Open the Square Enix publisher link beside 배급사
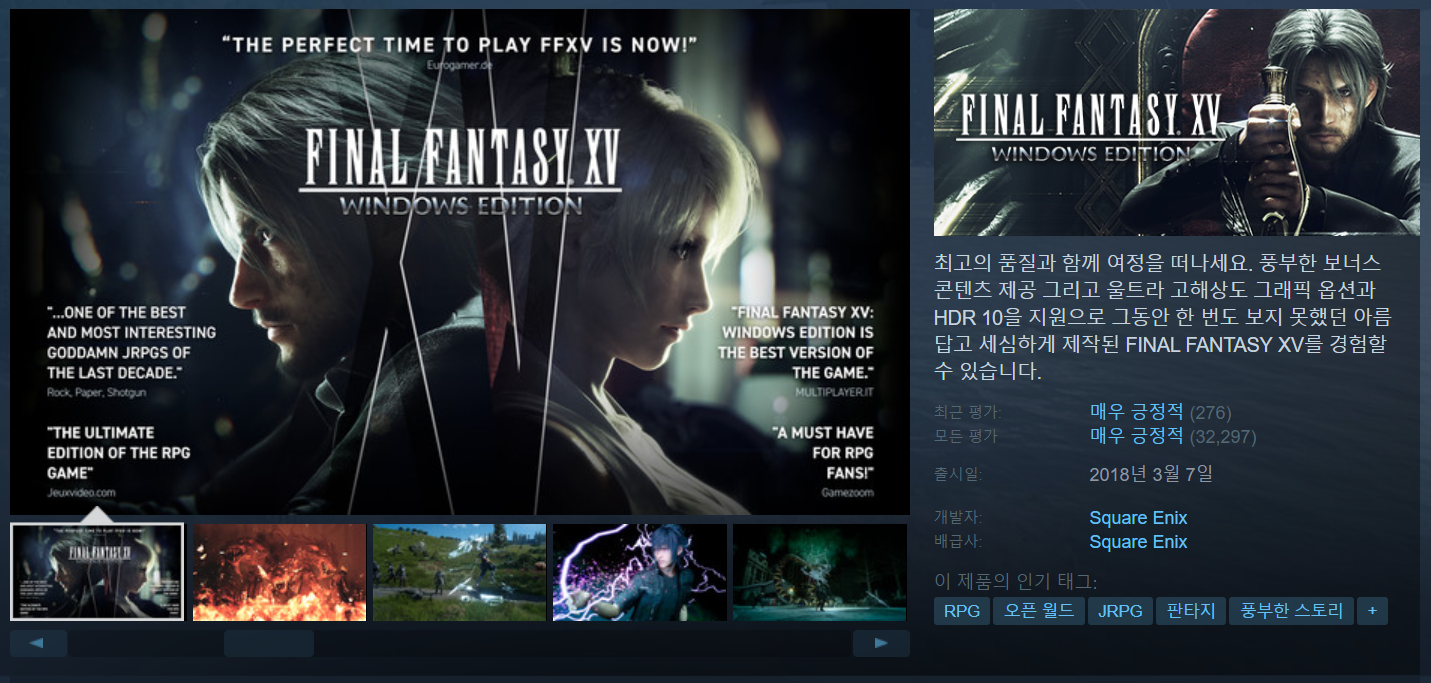This screenshot has height=683, width=1431. [x=1138, y=542]
